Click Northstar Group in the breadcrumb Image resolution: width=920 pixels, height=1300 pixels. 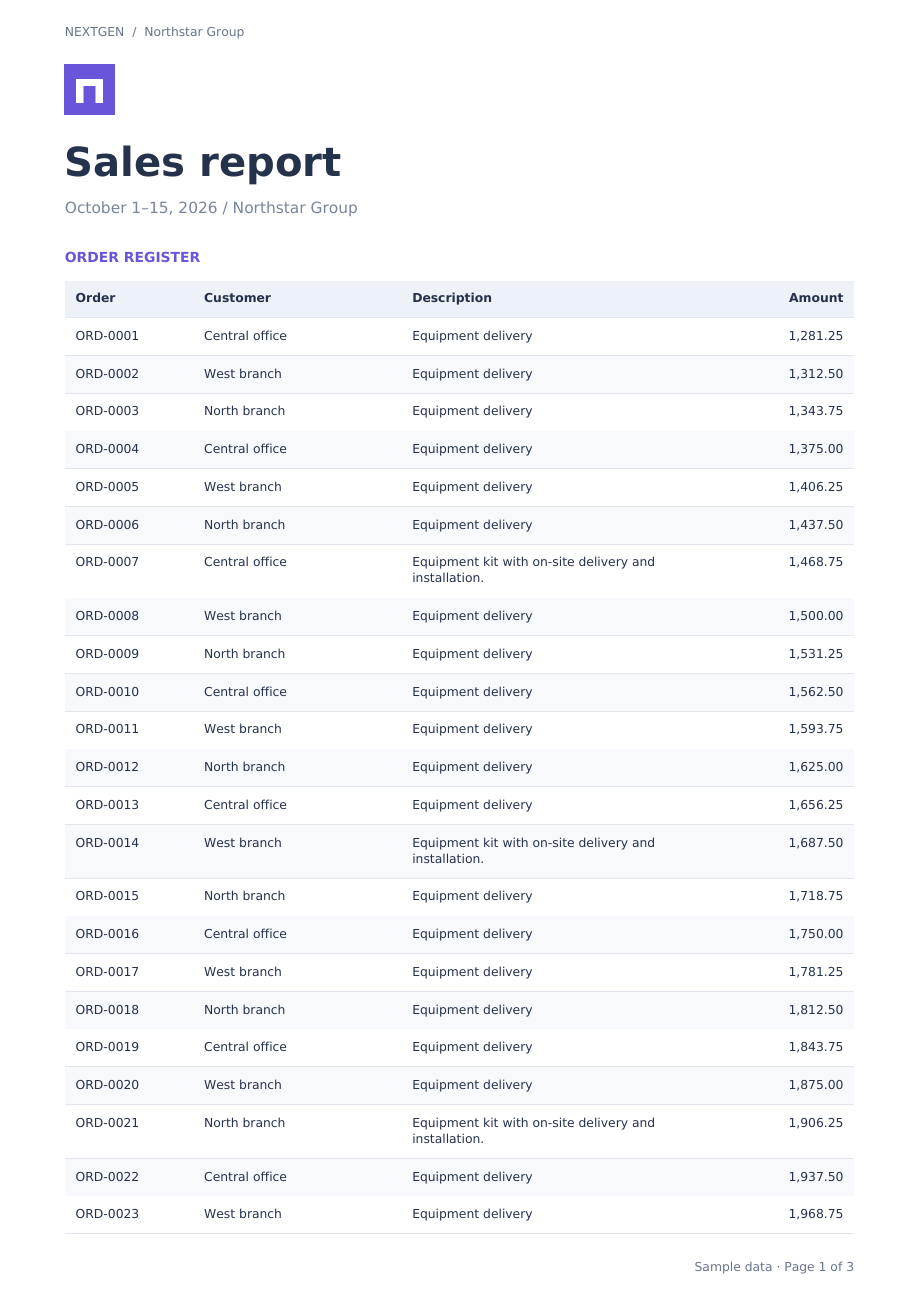194,32
